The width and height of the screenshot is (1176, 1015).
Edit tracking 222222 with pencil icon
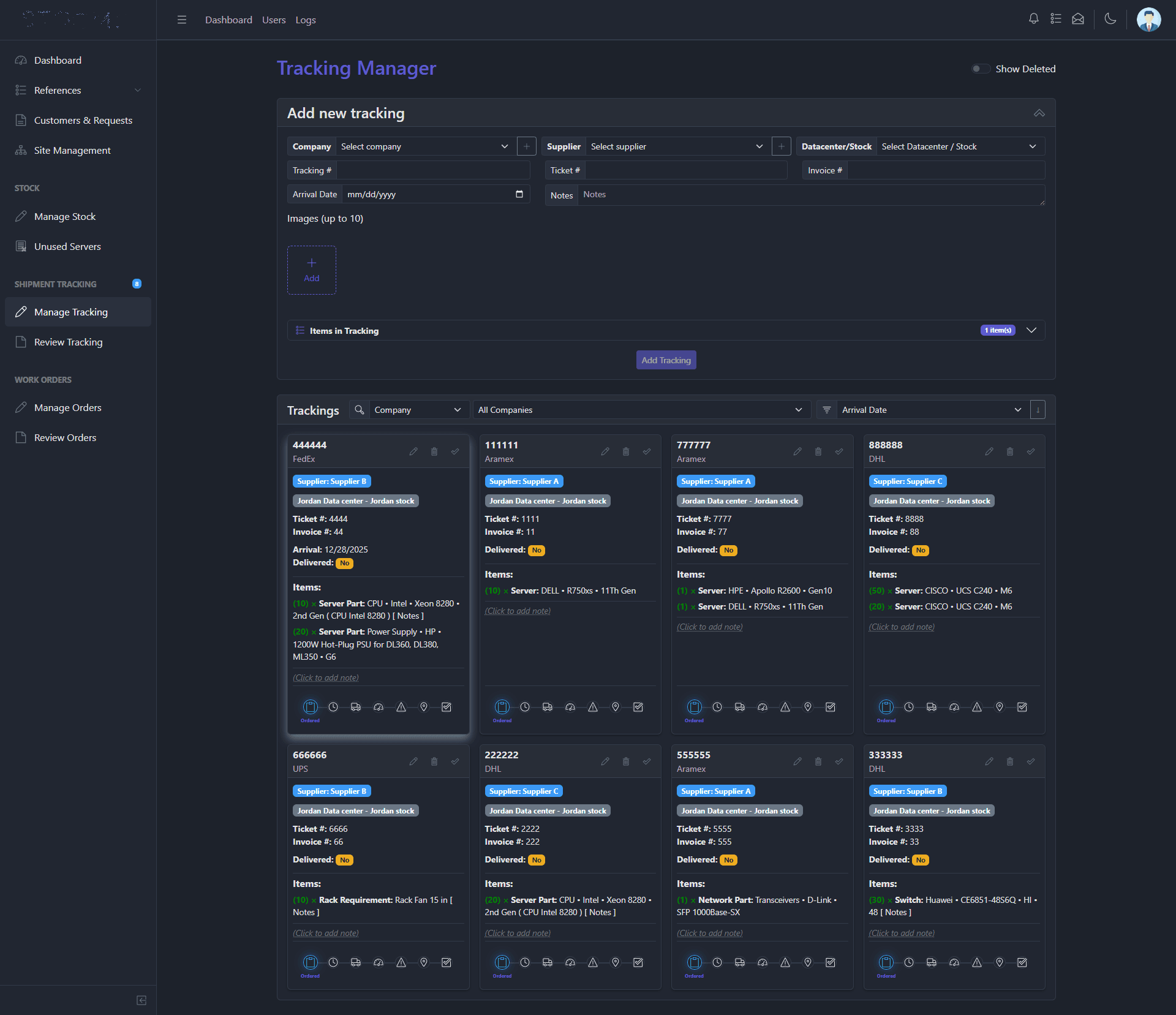(x=605, y=761)
